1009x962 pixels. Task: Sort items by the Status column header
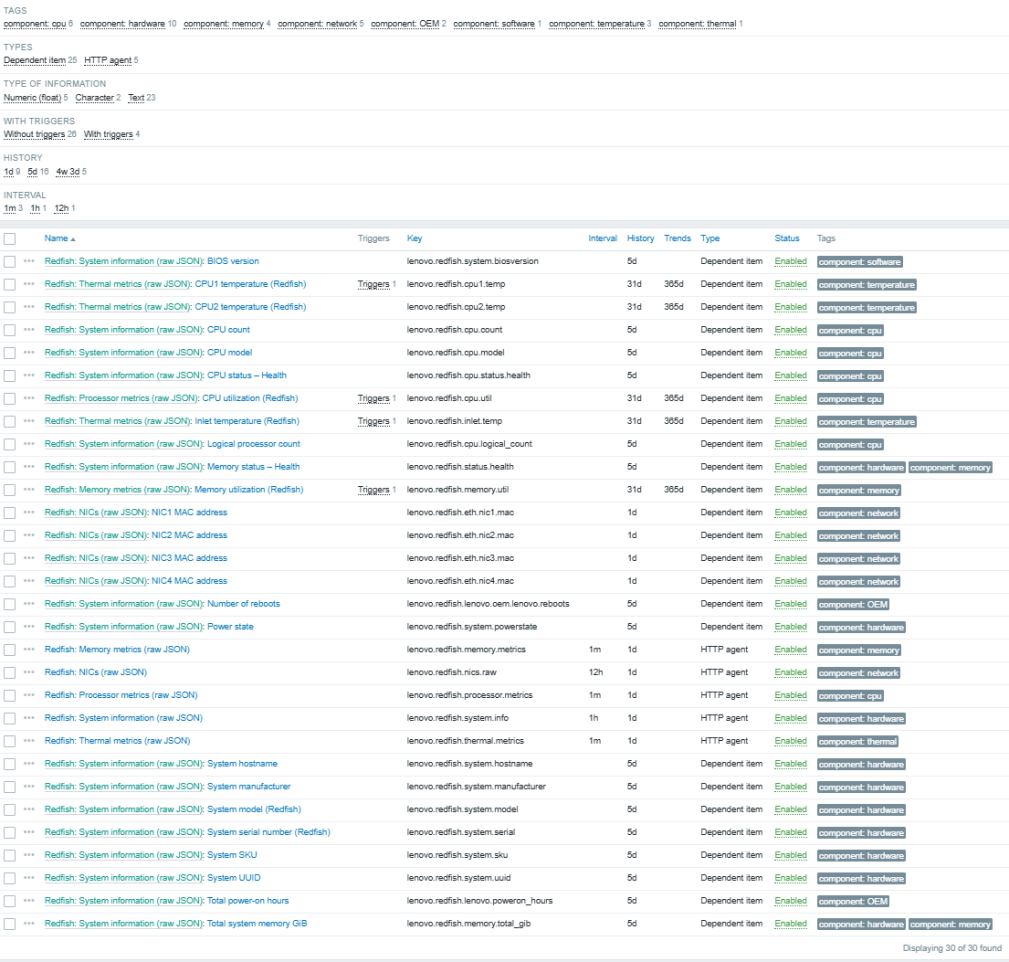[x=786, y=238]
